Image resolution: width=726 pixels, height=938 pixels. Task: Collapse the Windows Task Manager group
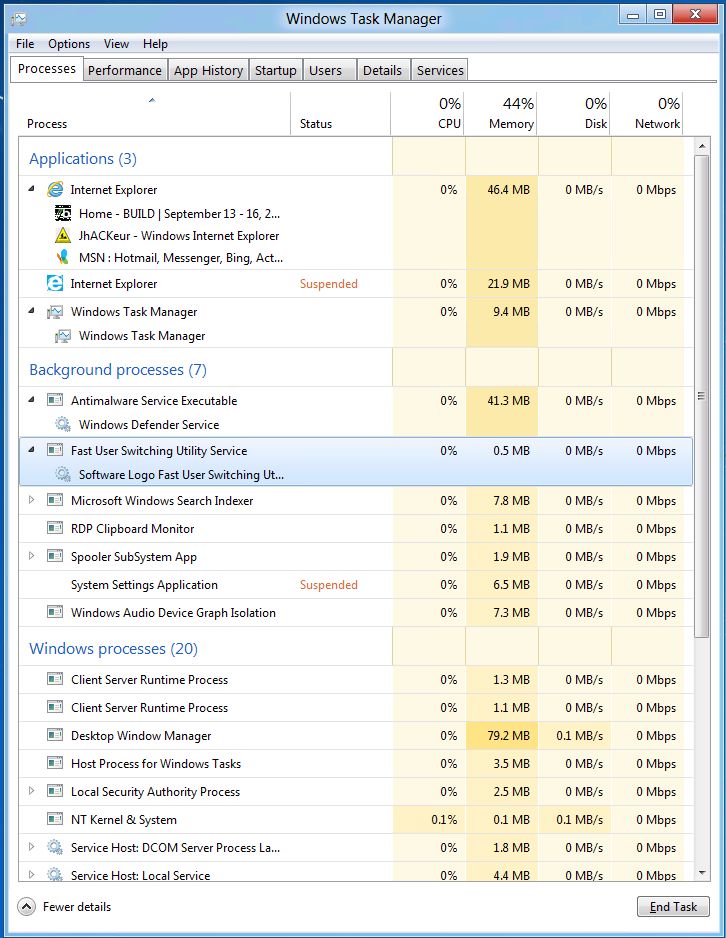pyautogui.click(x=32, y=310)
